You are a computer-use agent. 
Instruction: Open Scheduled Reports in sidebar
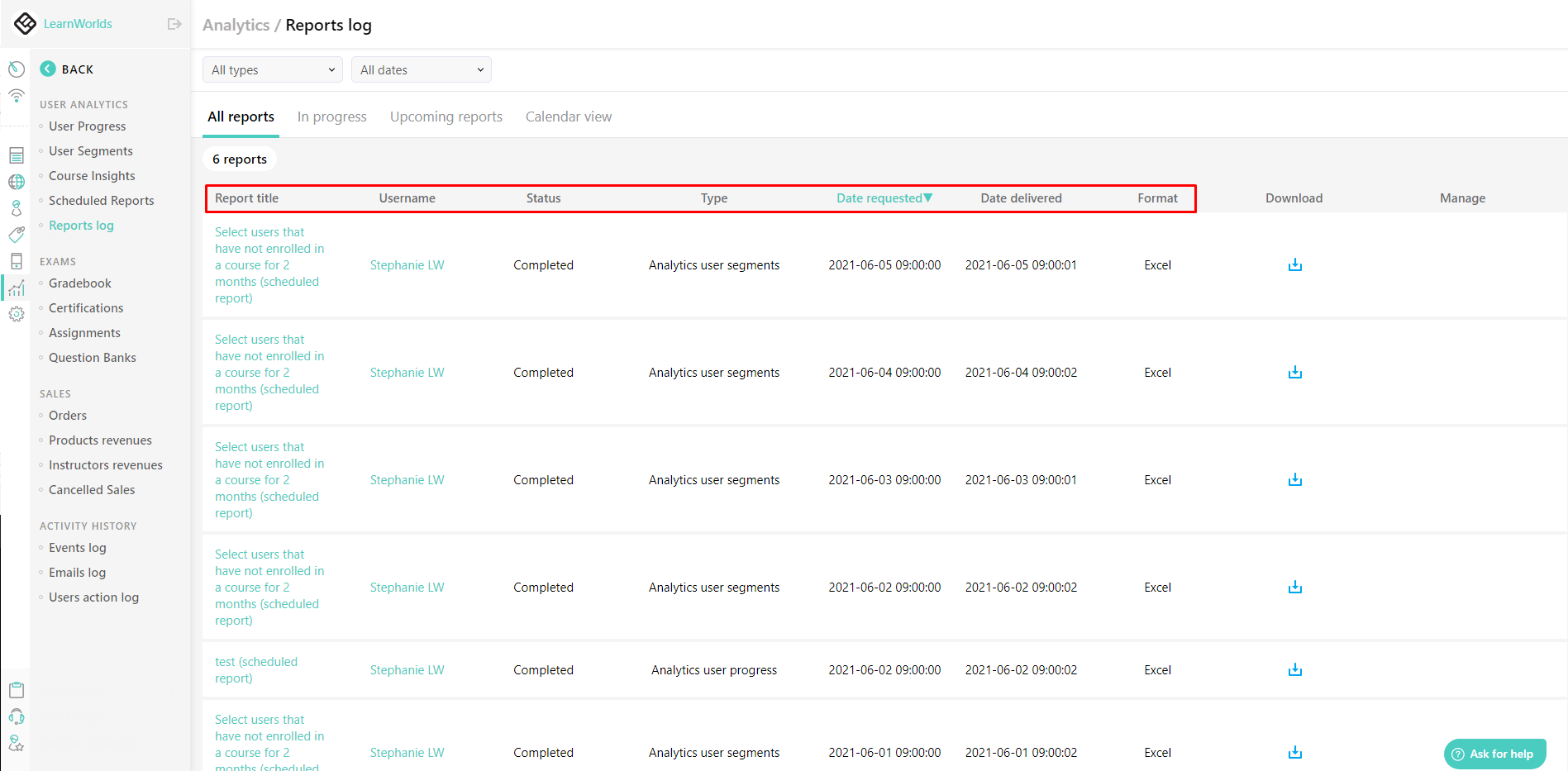[x=101, y=201]
